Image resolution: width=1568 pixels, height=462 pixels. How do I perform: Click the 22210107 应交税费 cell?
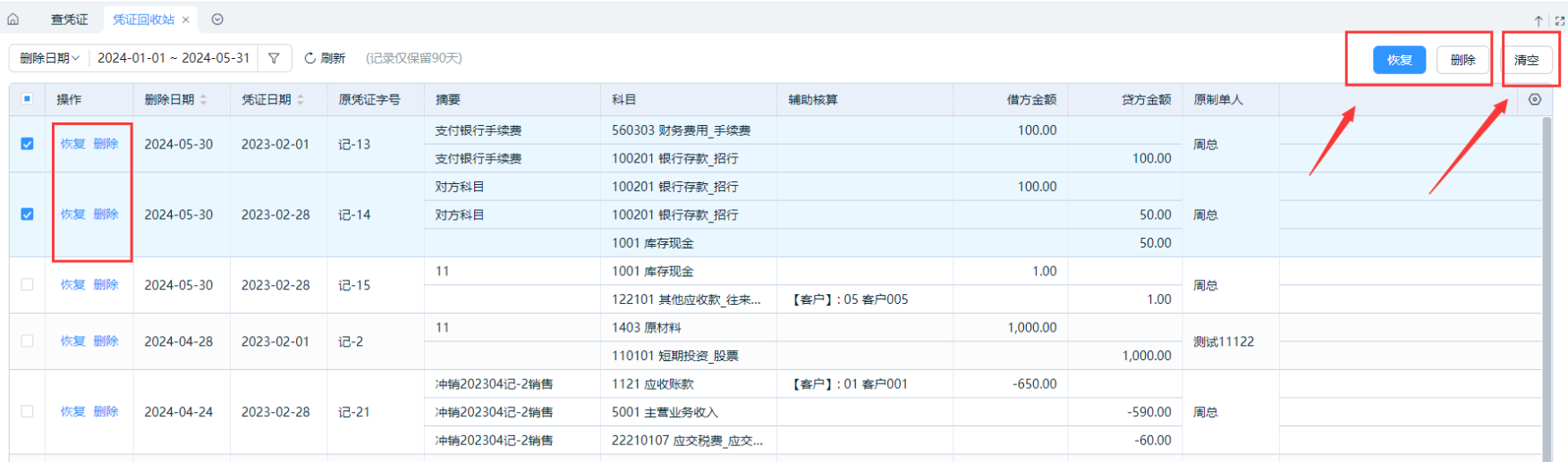coord(689,441)
